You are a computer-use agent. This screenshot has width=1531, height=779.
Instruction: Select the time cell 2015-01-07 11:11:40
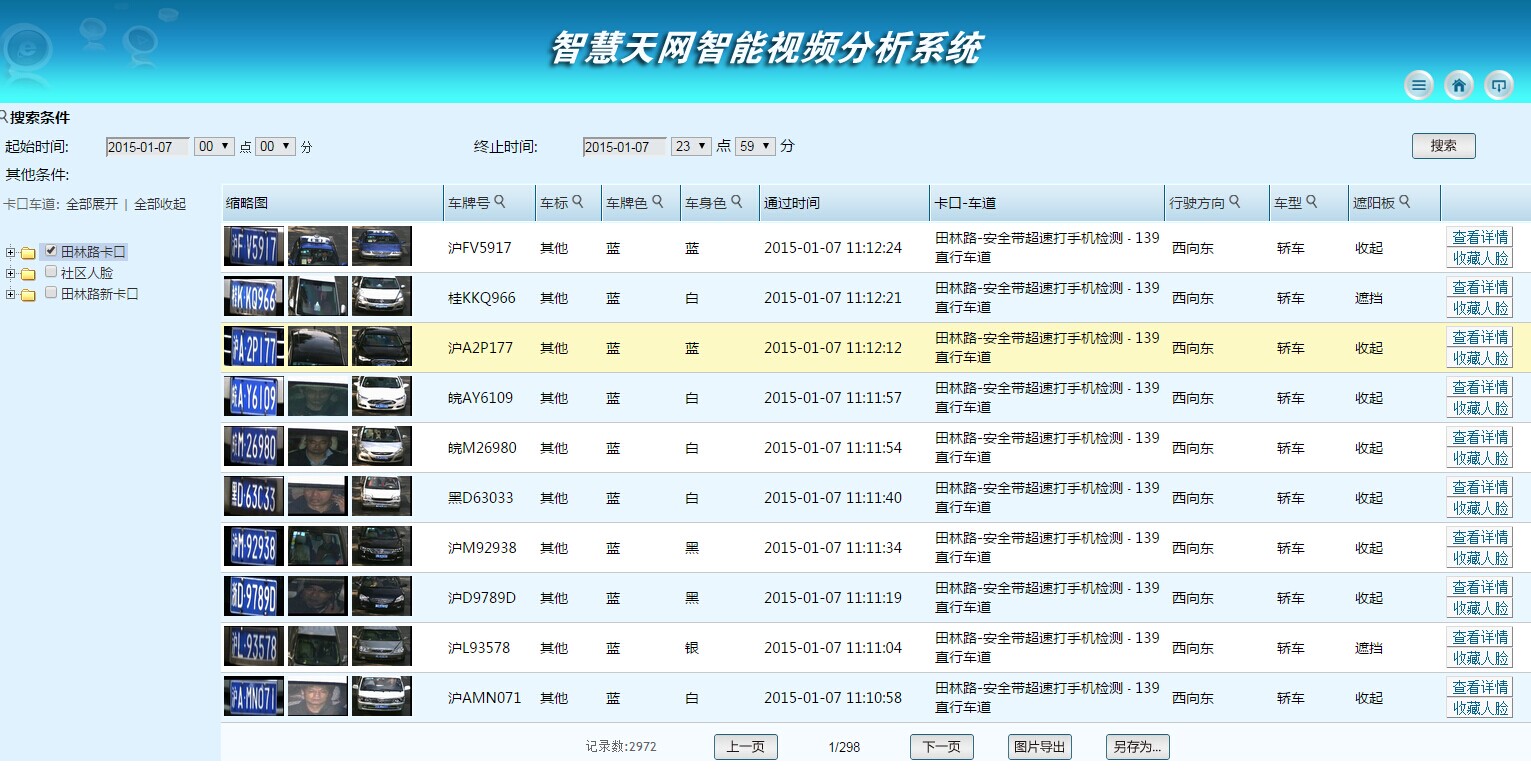click(x=833, y=498)
